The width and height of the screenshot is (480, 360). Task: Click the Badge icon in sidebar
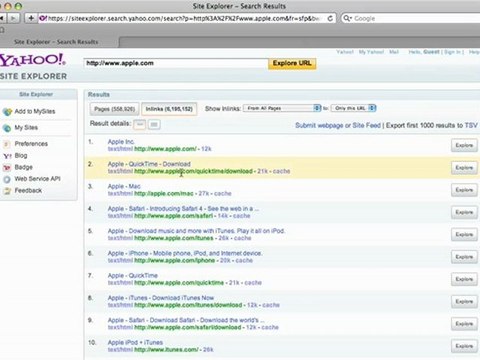(7, 167)
